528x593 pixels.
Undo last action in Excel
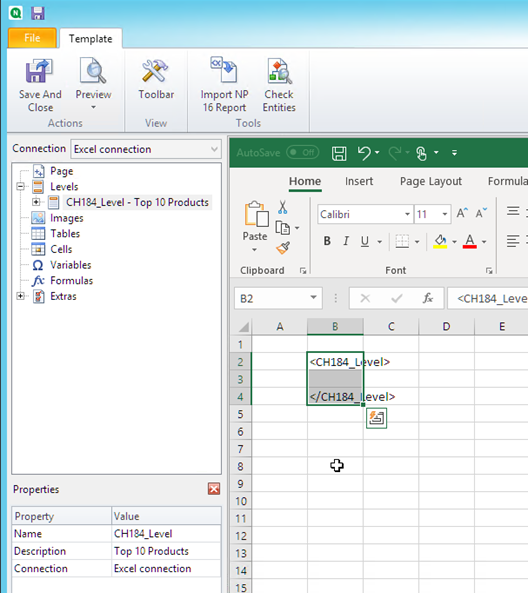[x=364, y=153]
